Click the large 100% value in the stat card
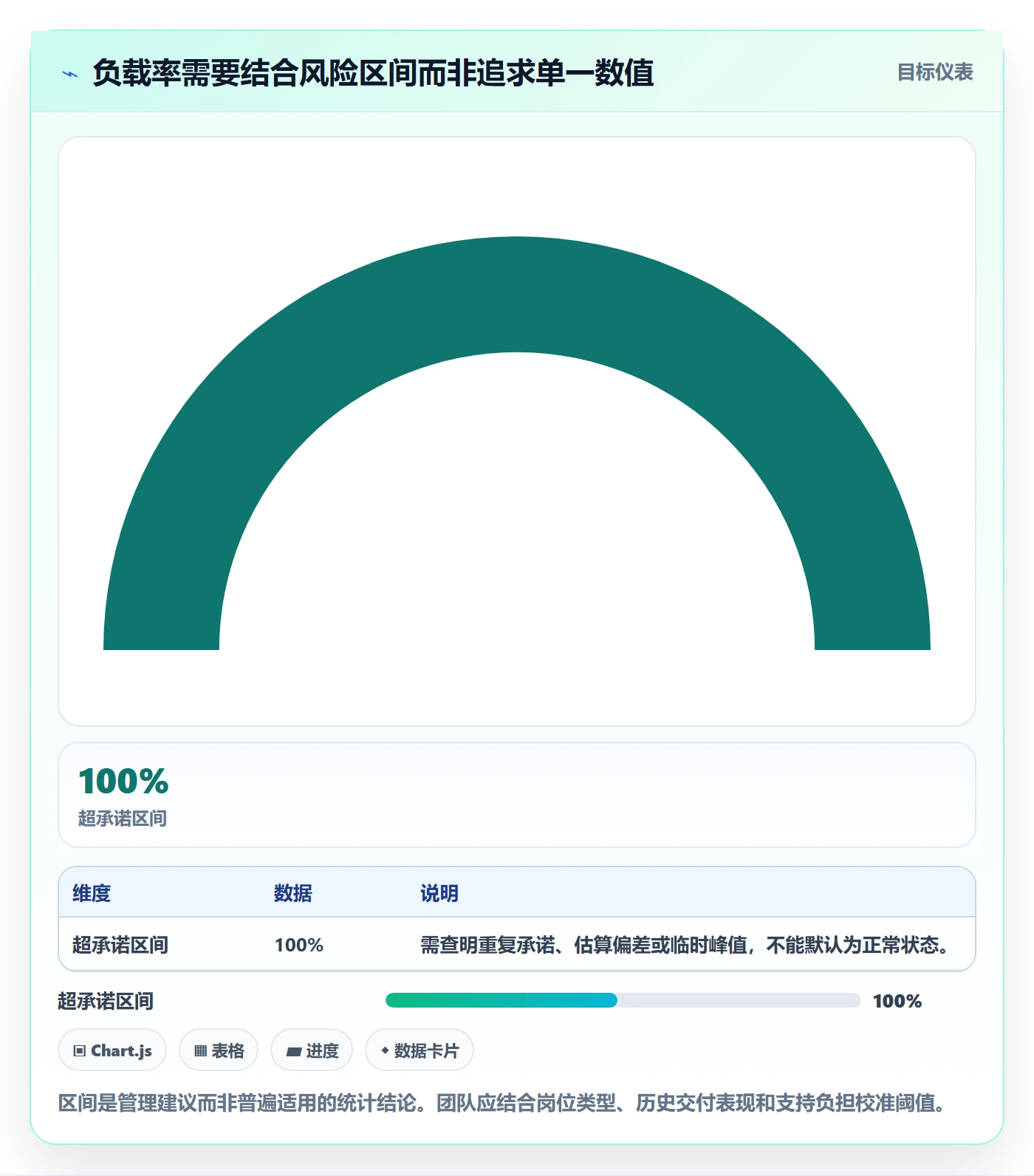The height and width of the screenshot is (1176, 1034). [123, 782]
